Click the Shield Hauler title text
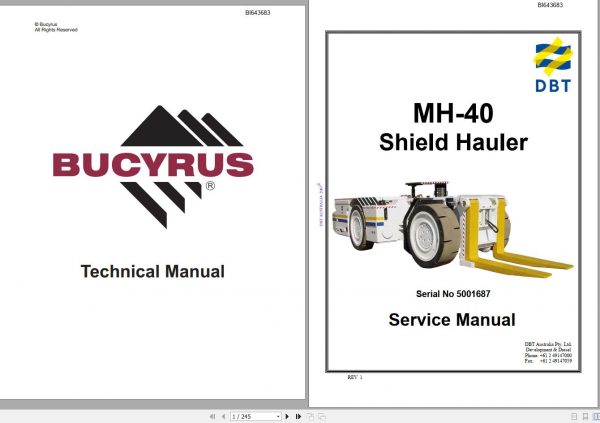The height and width of the screenshot is (423, 600). [x=453, y=142]
